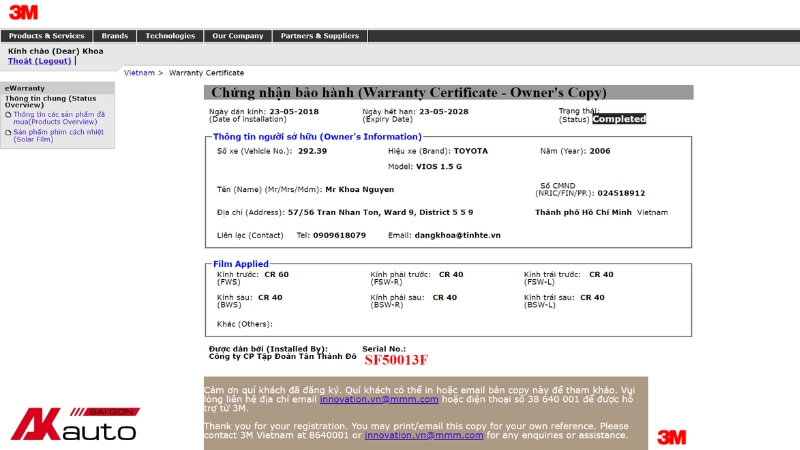Click the 3M logo in the header

click(x=23, y=12)
